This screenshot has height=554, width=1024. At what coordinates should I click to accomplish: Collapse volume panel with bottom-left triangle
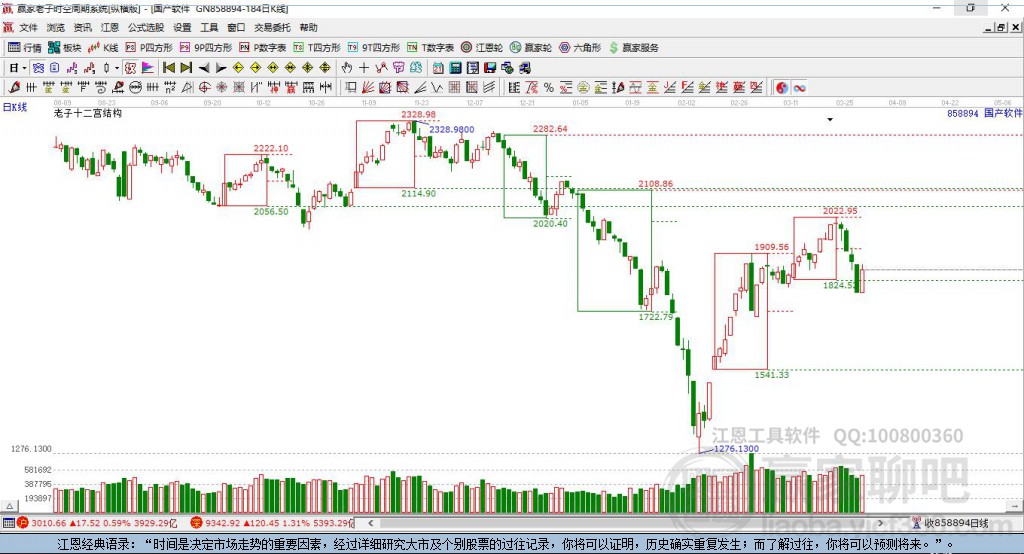(x=9, y=506)
